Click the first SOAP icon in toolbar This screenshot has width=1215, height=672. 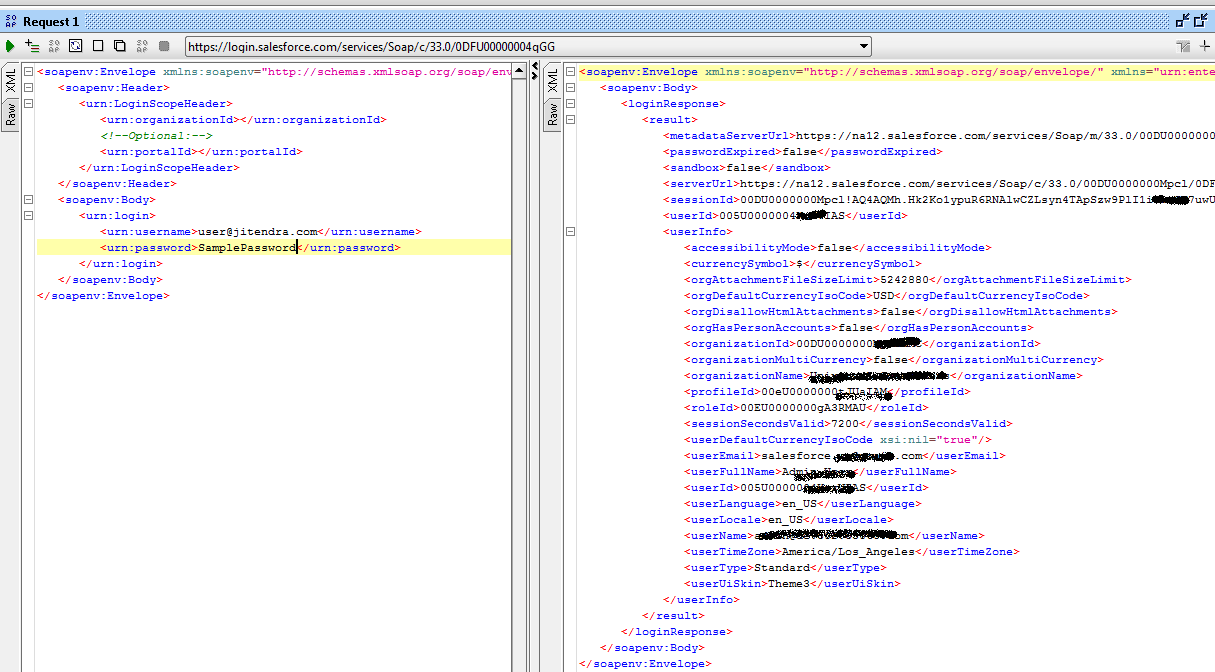pos(54,46)
